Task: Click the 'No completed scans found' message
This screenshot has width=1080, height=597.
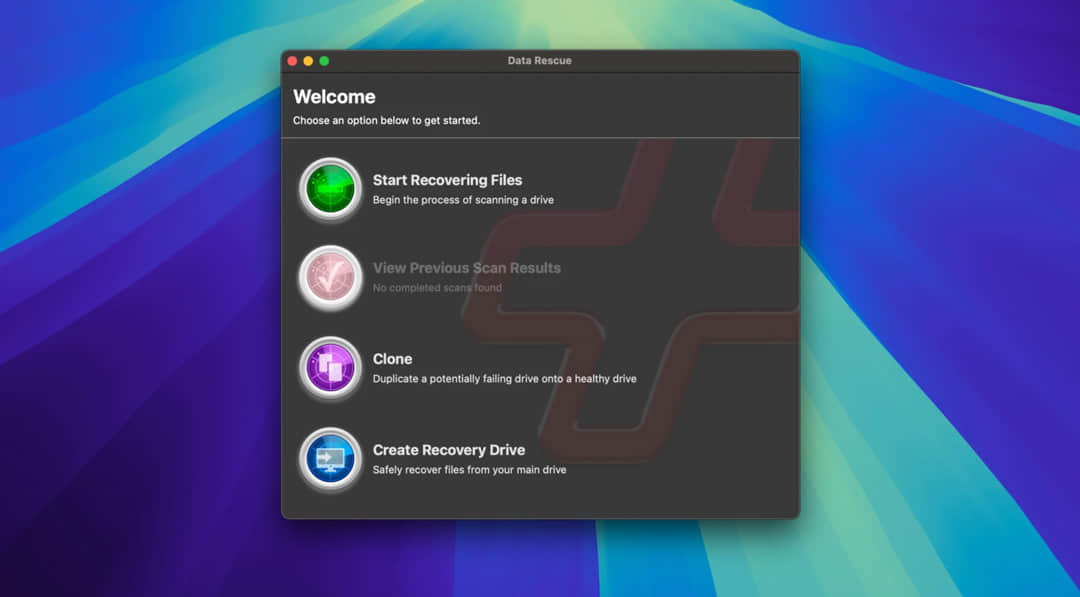Action: [x=437, y=288]
